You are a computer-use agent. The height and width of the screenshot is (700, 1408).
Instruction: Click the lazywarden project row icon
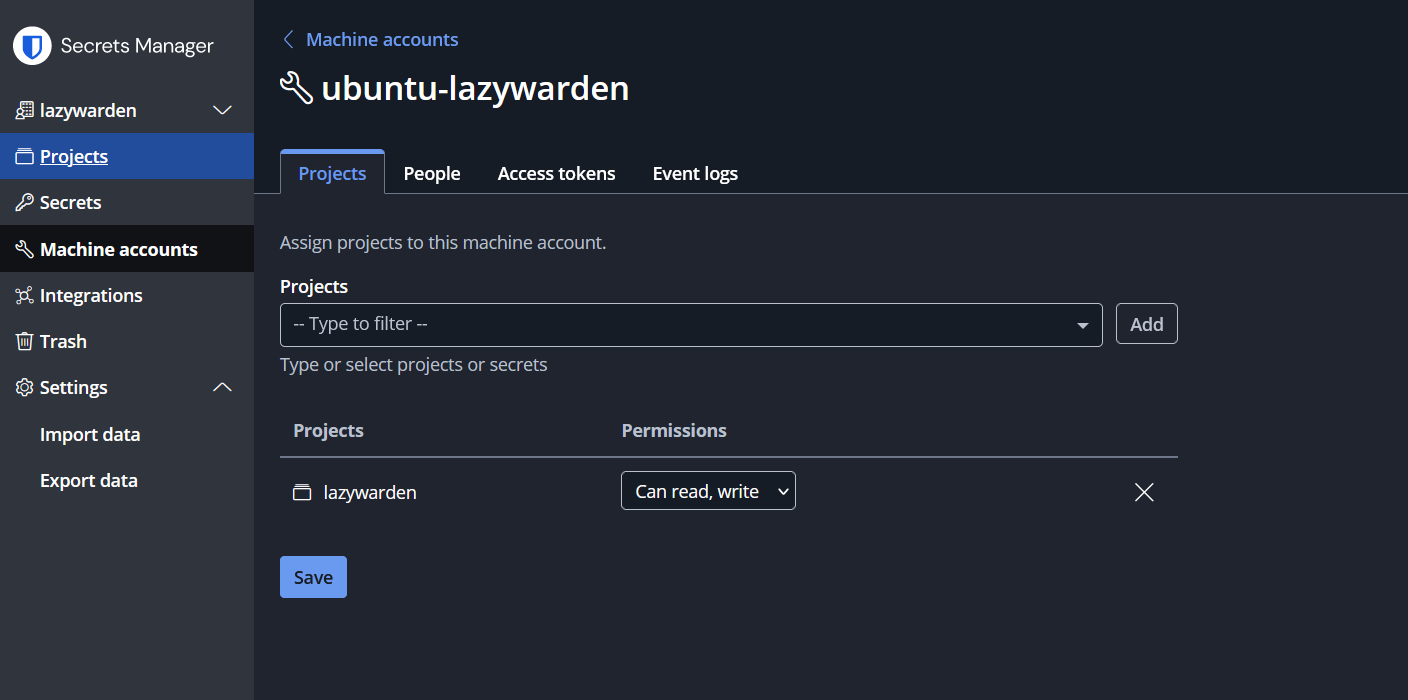tap(302, 492)
